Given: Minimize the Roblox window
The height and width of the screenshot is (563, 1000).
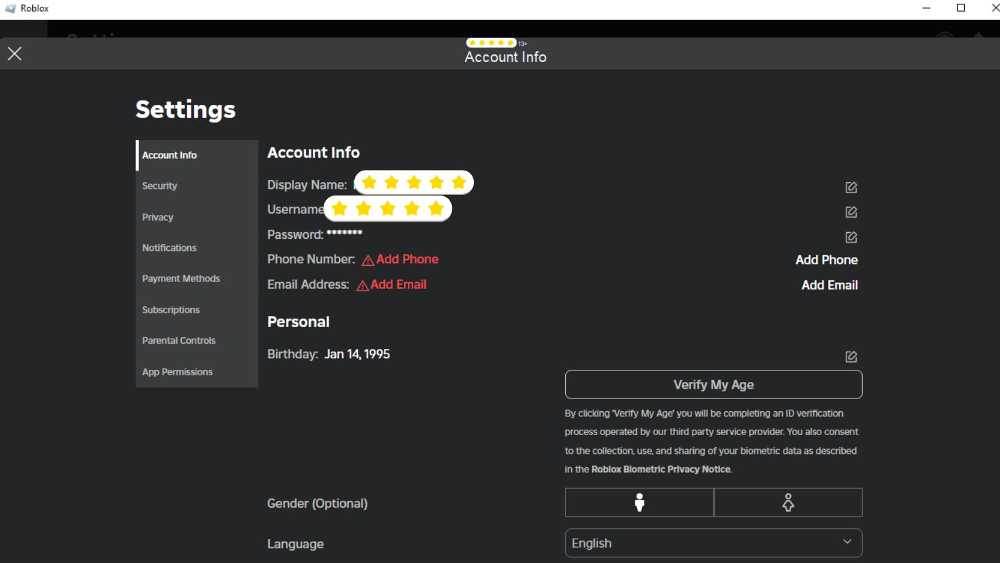Looking at the screenshot, I should tap(926, 8).
